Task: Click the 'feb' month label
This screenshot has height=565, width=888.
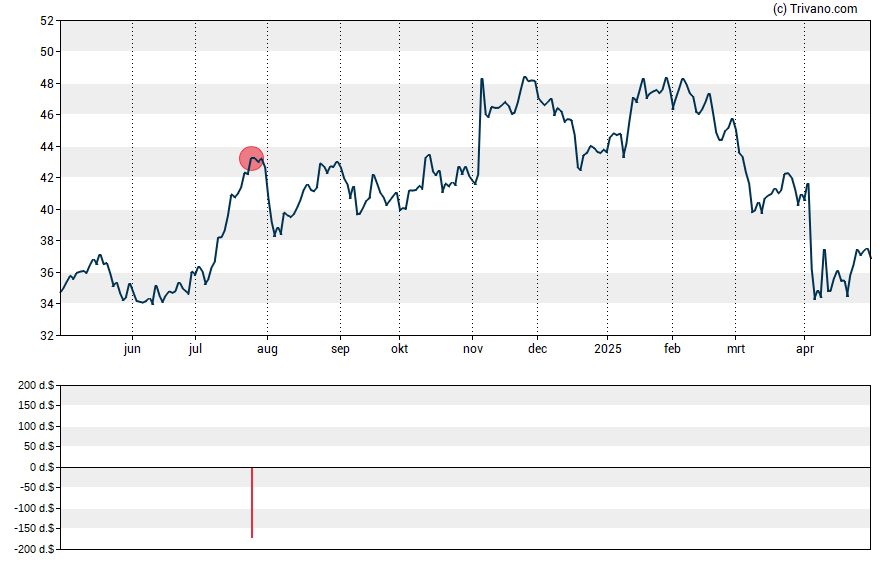Action: pos(672,349)
